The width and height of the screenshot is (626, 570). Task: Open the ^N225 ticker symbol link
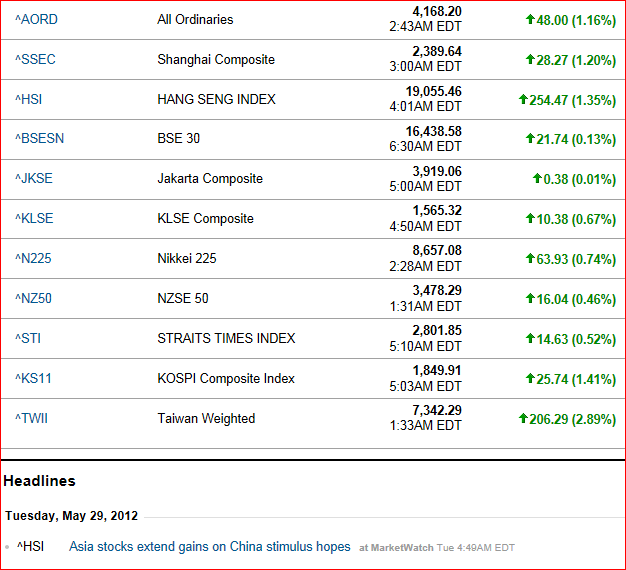(x=33, y=258)
